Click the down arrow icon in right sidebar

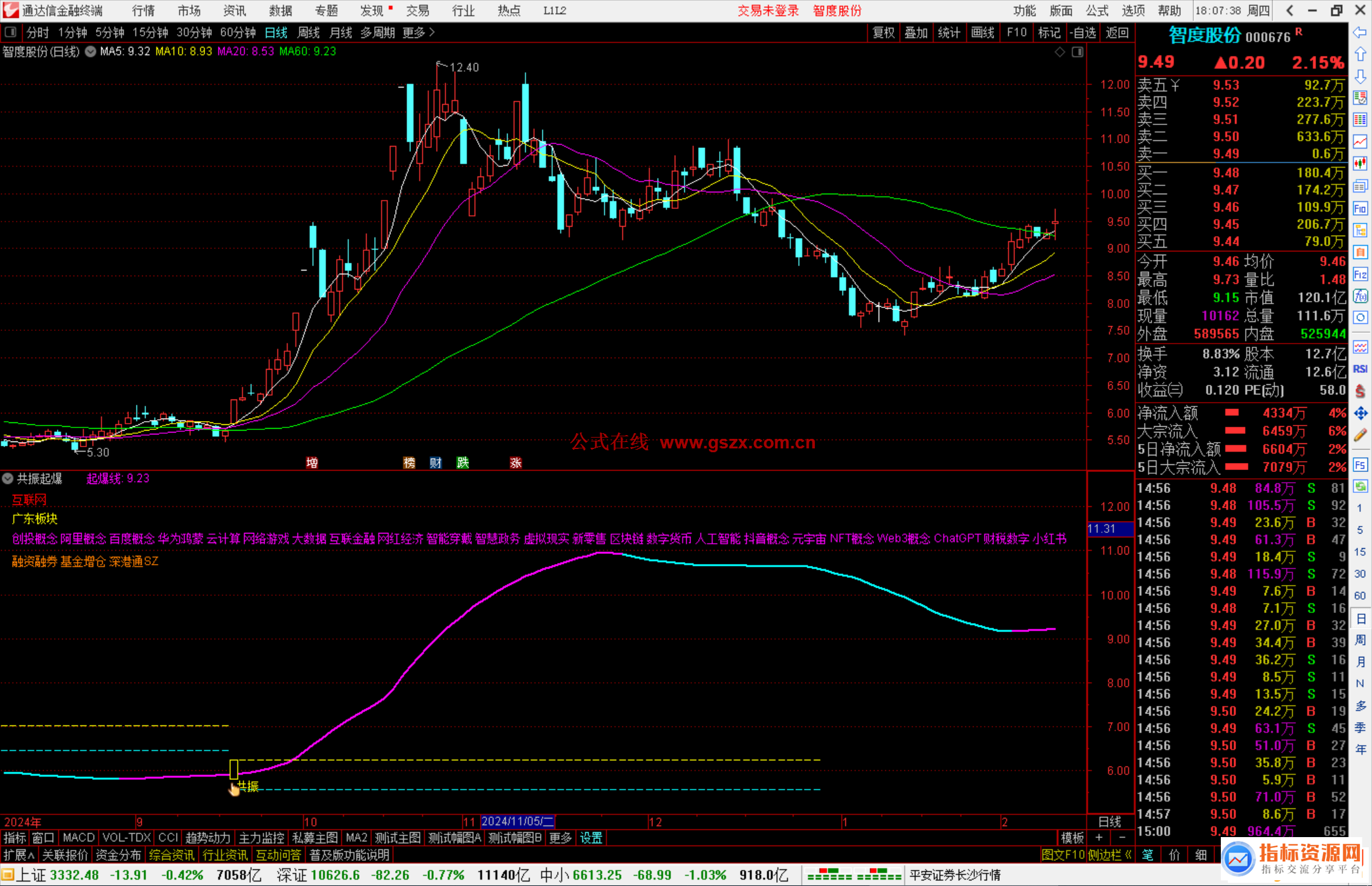(x=1360, y=76)
